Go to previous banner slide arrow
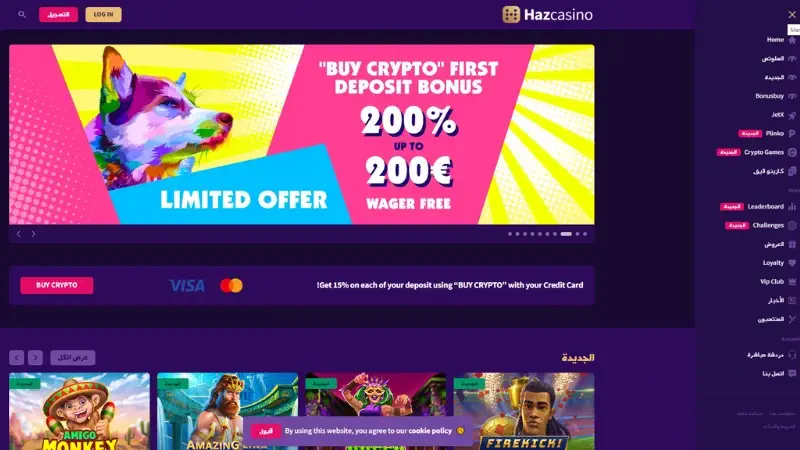This screenshot has height=450, width=800. [x=19, y=234]
